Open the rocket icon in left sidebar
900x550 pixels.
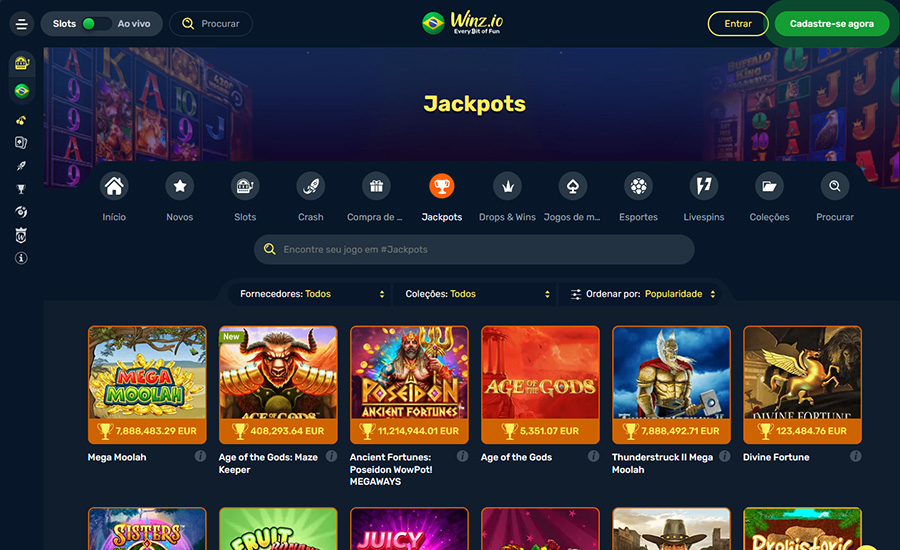pos(21,166)
